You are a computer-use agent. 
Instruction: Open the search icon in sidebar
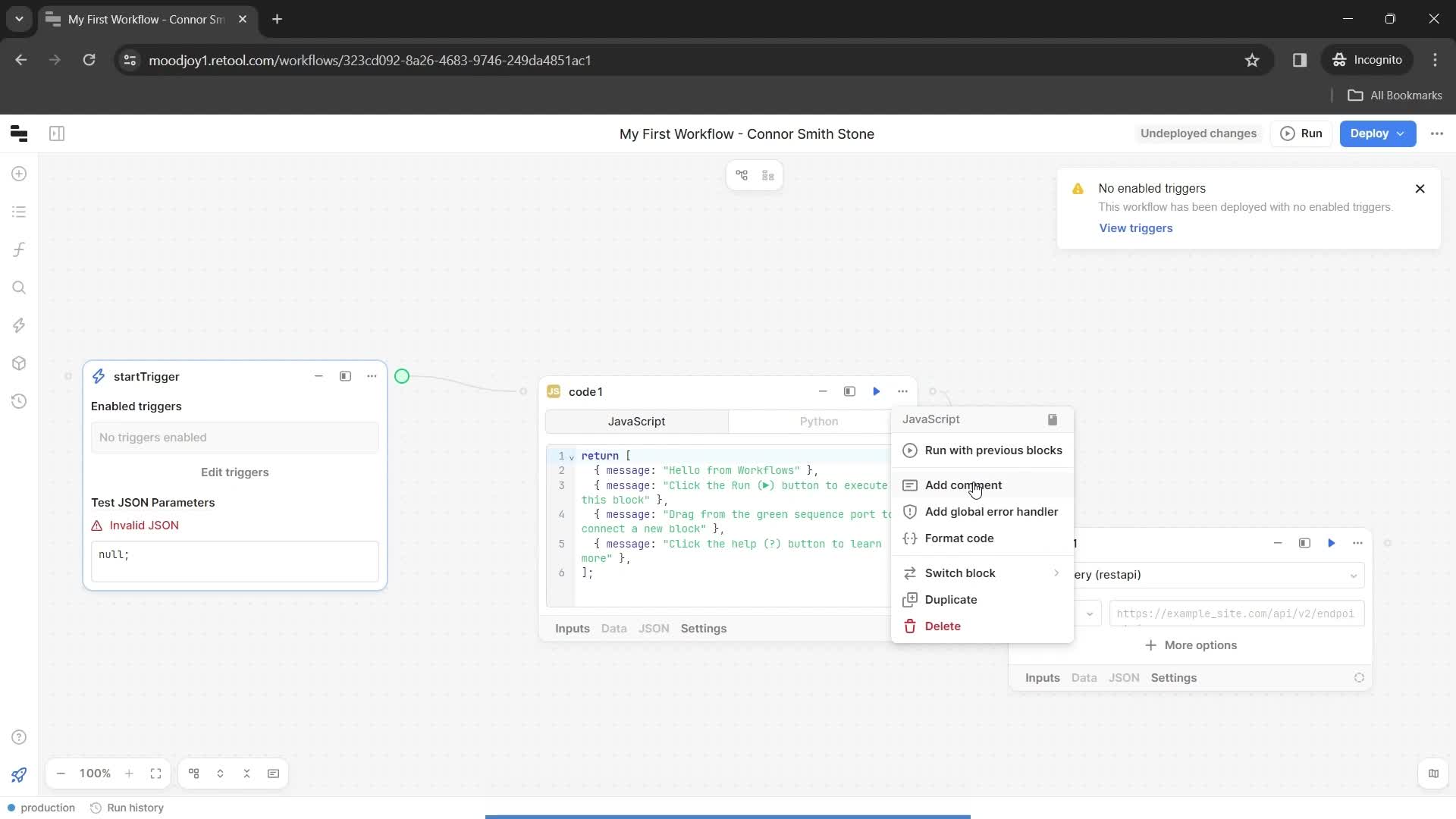(x=20, y=287)
